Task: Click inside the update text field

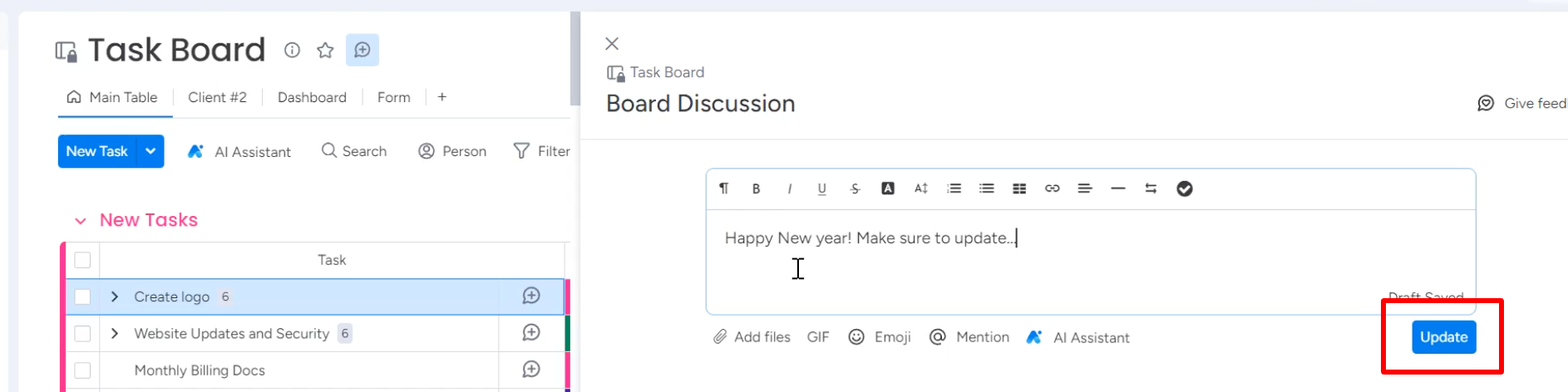Action: tap(1091, 262)
